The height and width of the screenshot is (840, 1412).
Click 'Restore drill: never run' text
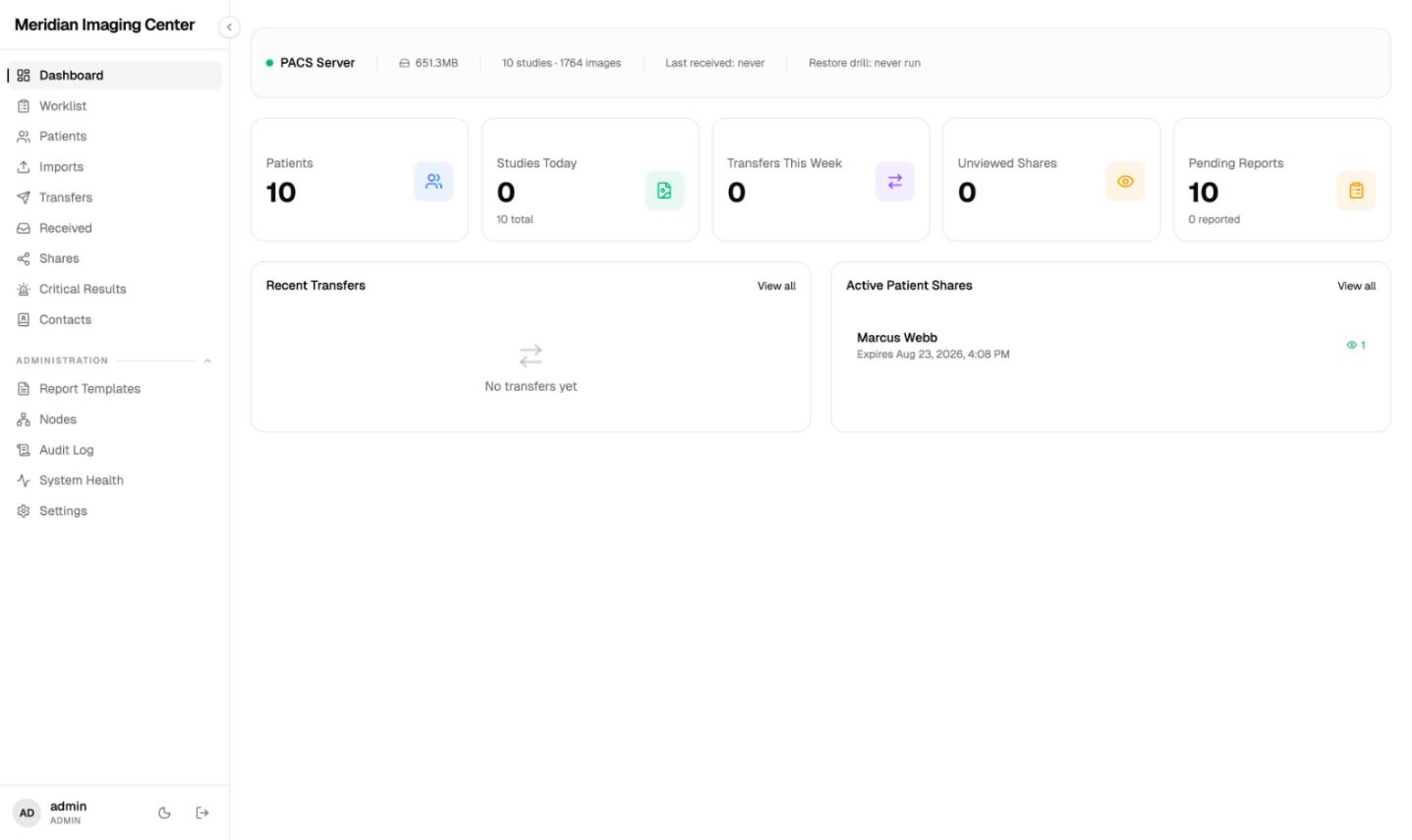click(865, 63)
